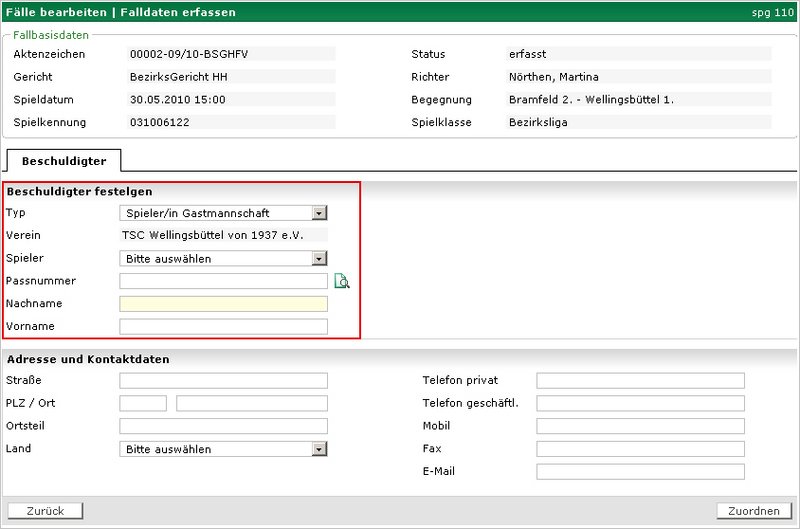The height and width of the screenshot is (529, 800).
Task: Click the Ort city field
Action: (x=251, y=404)
